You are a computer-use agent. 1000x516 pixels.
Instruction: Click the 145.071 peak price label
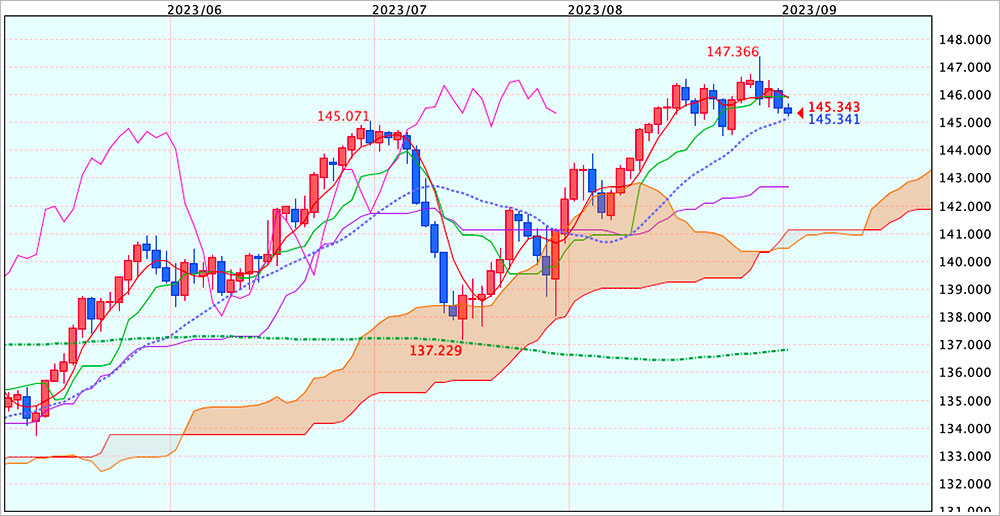click(343, 117)
